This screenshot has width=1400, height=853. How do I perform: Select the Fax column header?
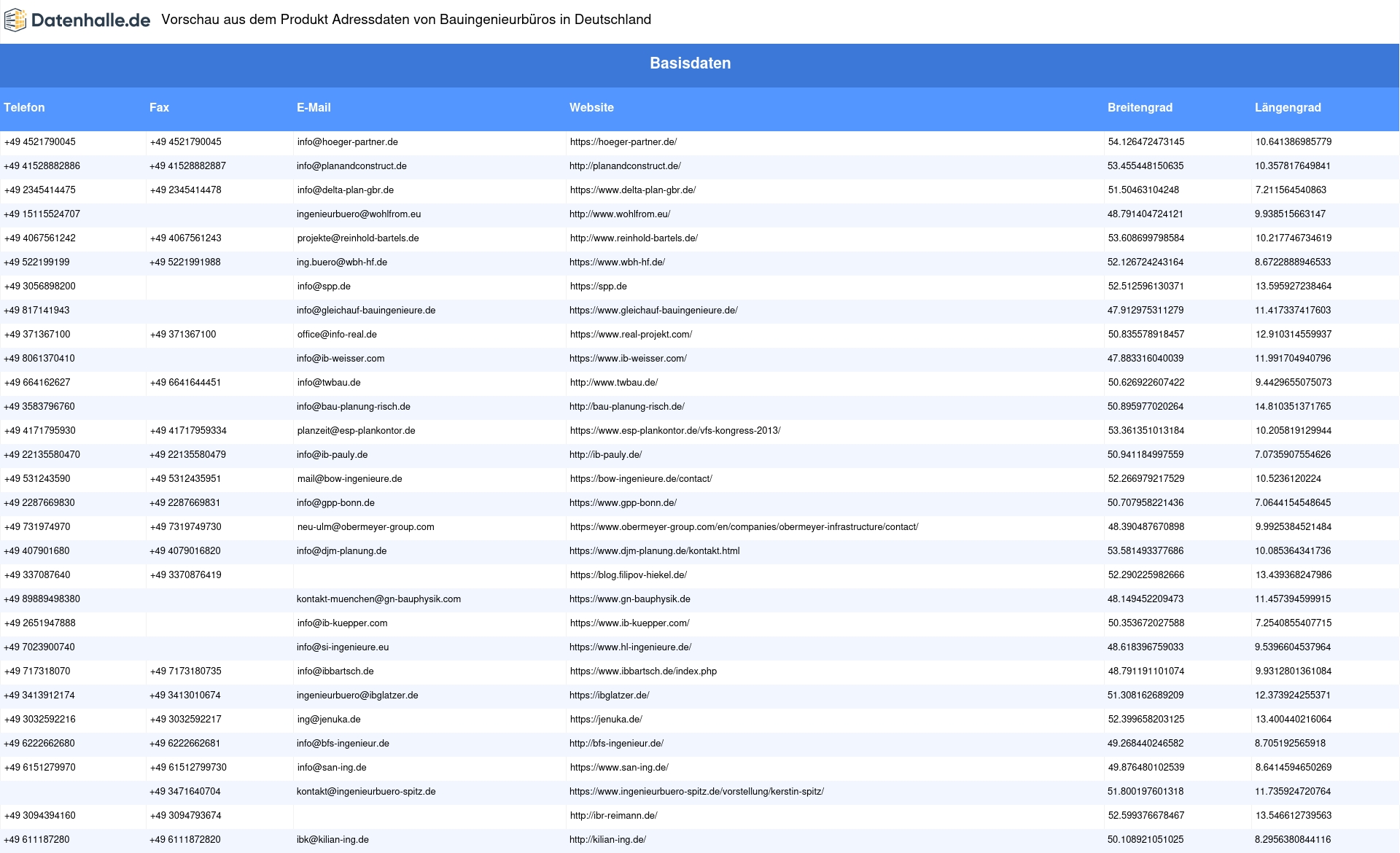(159, 108)
